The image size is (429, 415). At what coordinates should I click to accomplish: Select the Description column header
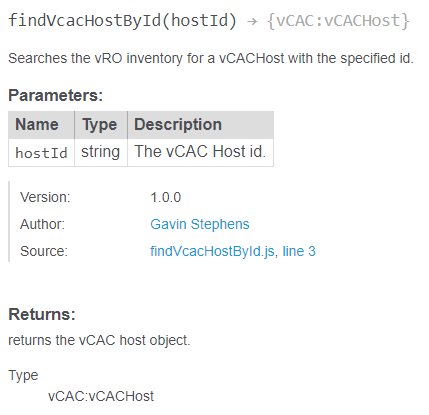click(x=201, y=125)
